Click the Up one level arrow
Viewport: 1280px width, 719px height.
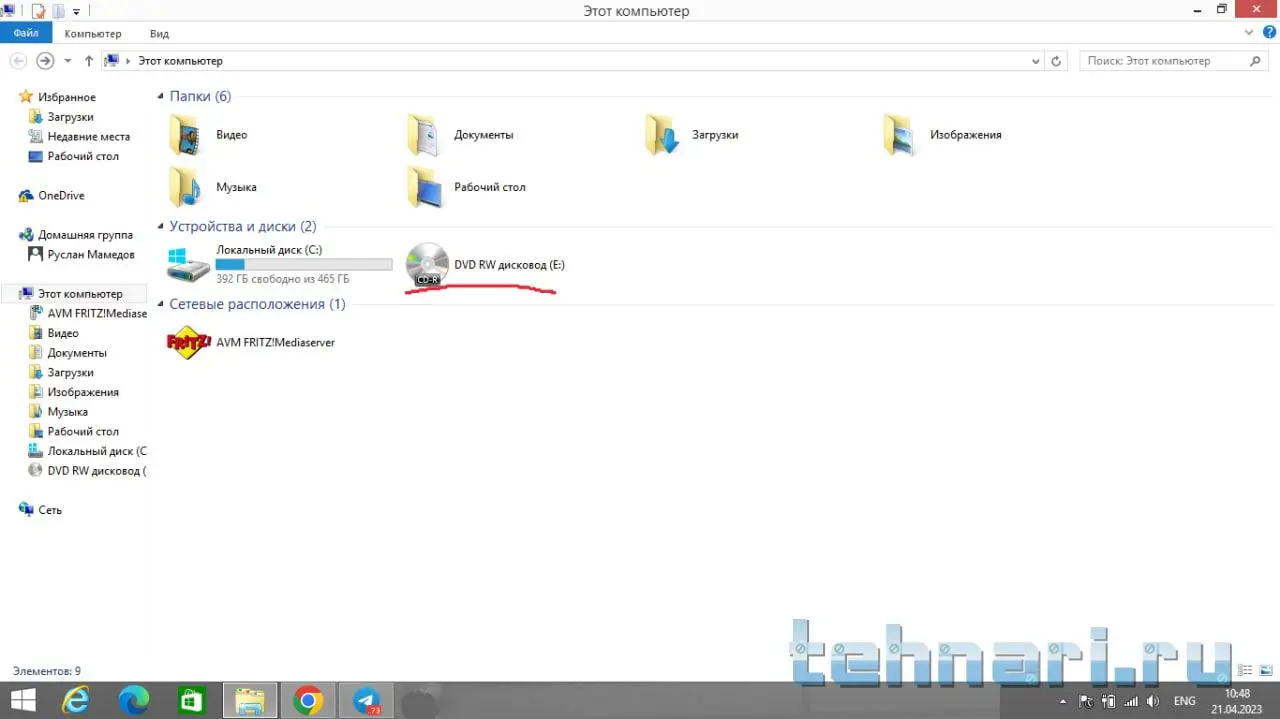tap(89, 61)
